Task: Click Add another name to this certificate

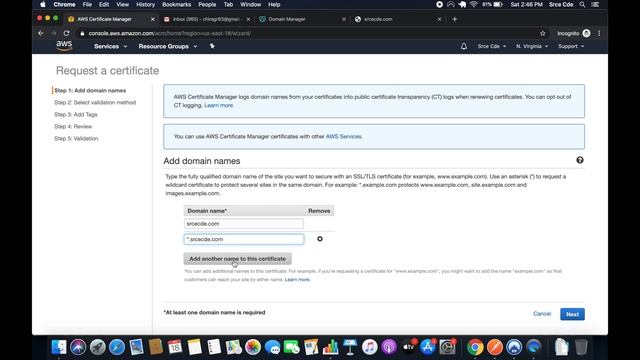Action: click(238, 259)
